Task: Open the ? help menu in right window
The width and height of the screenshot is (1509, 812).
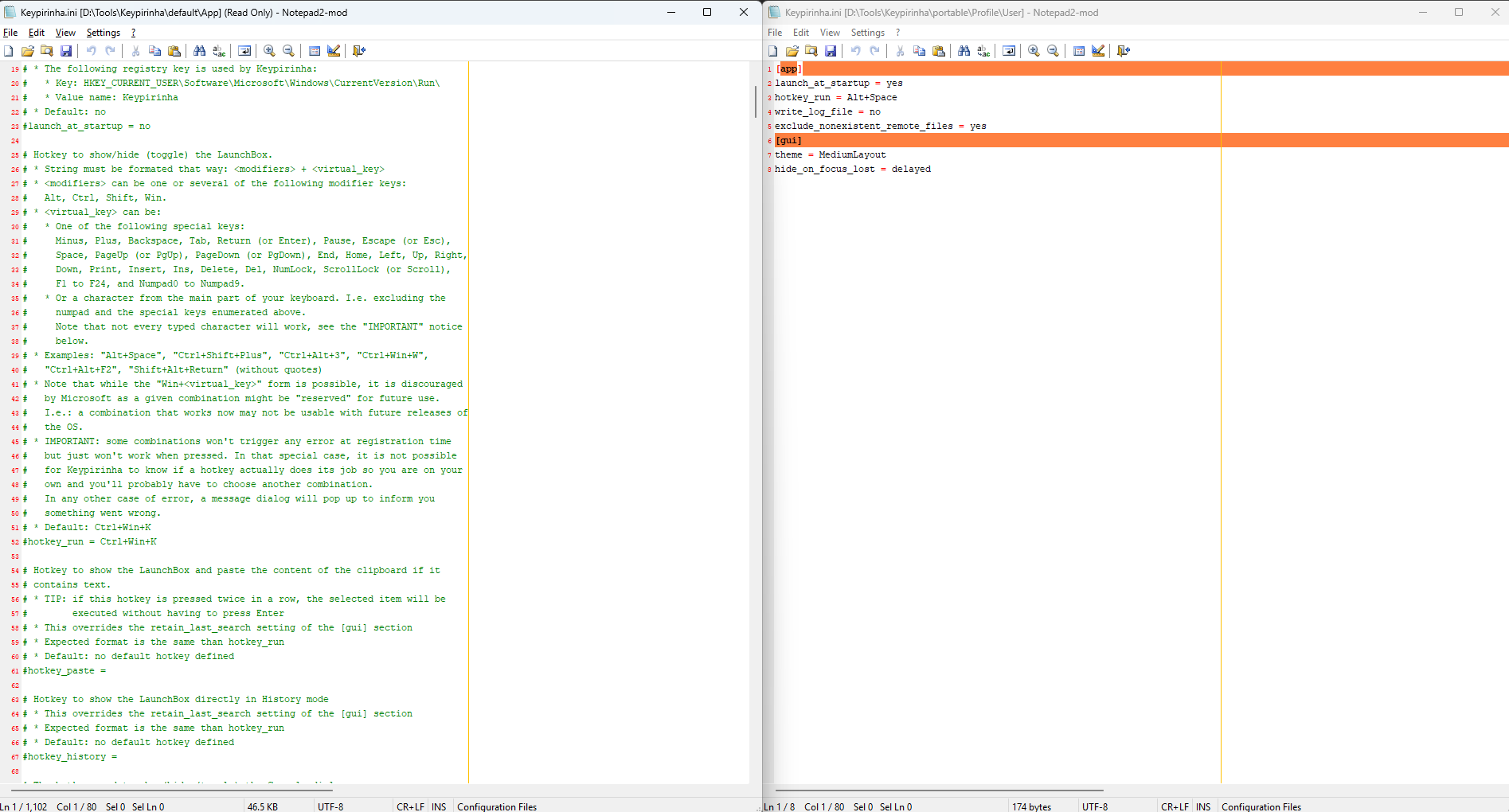Action: pyautogui.click(x=897, y=33)
